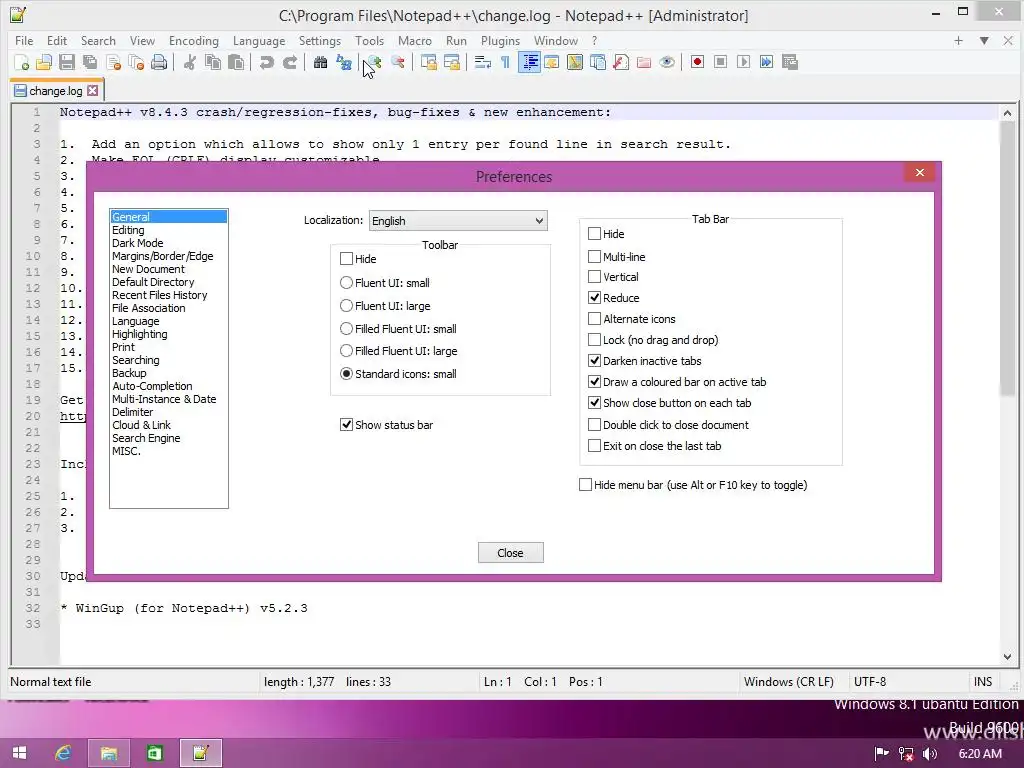Viewport: 1024px width, 768px height.
Task: Select Standard icons: small radio button
Action: 346,374
